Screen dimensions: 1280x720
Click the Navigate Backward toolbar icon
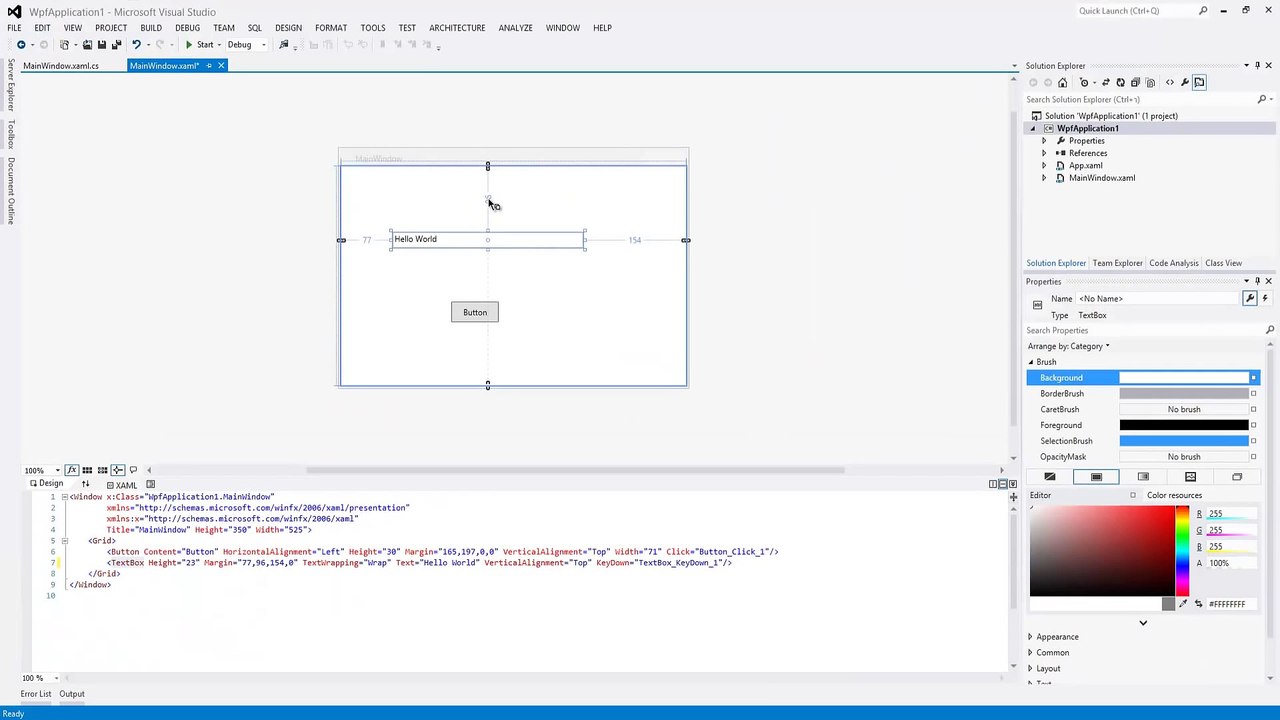(x=21, y=45)
